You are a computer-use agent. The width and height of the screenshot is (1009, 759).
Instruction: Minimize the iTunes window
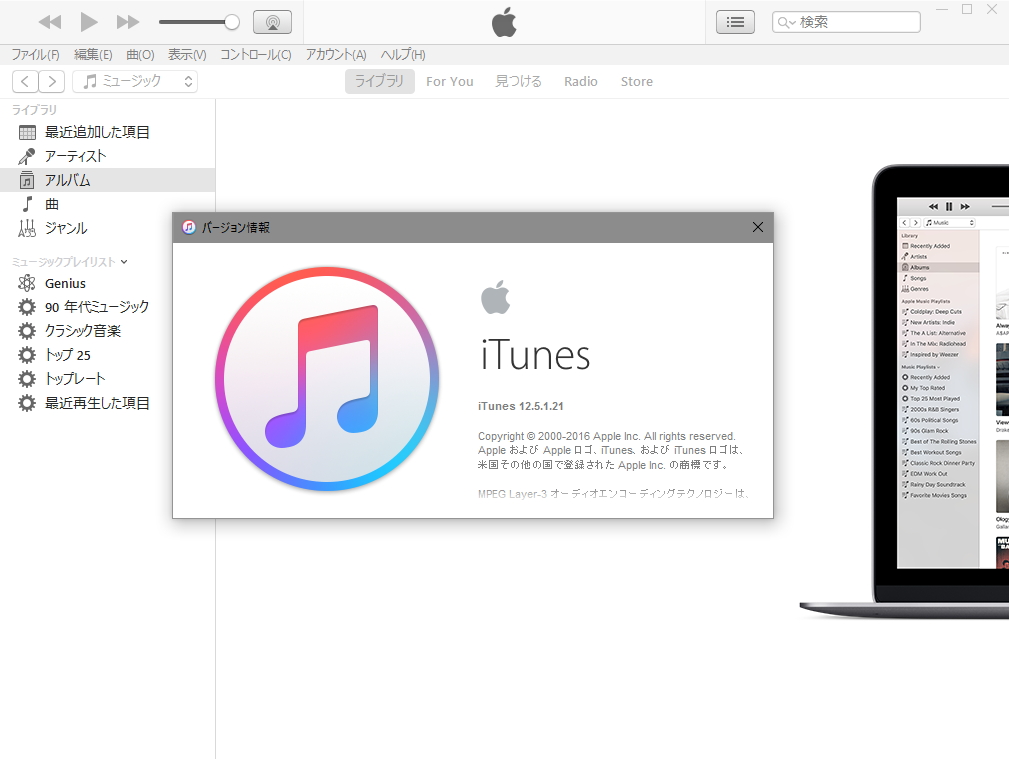[x=942, y=9]
